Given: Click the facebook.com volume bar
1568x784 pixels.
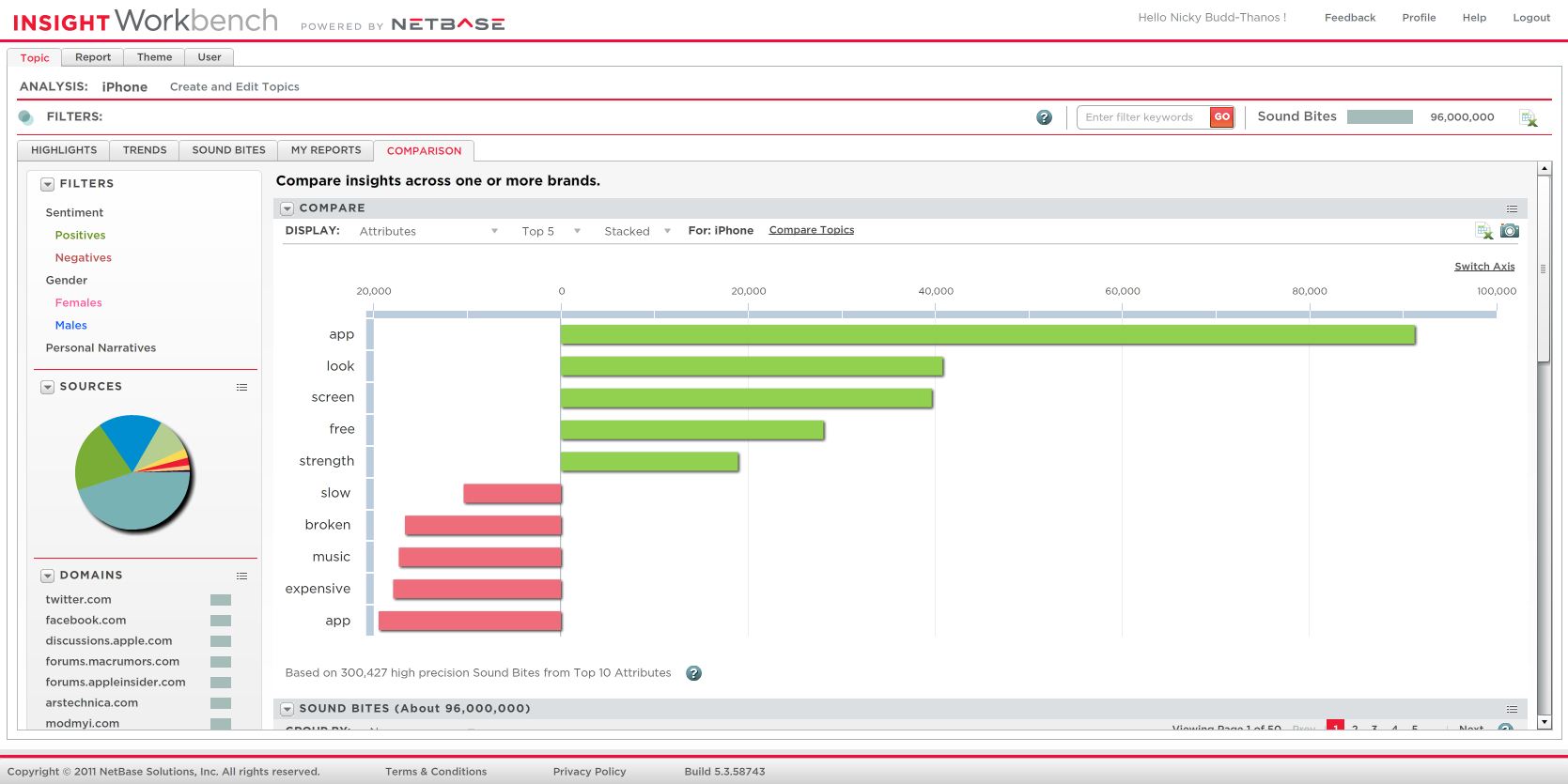Looking at the screenshot, I should tap(221, 621).
